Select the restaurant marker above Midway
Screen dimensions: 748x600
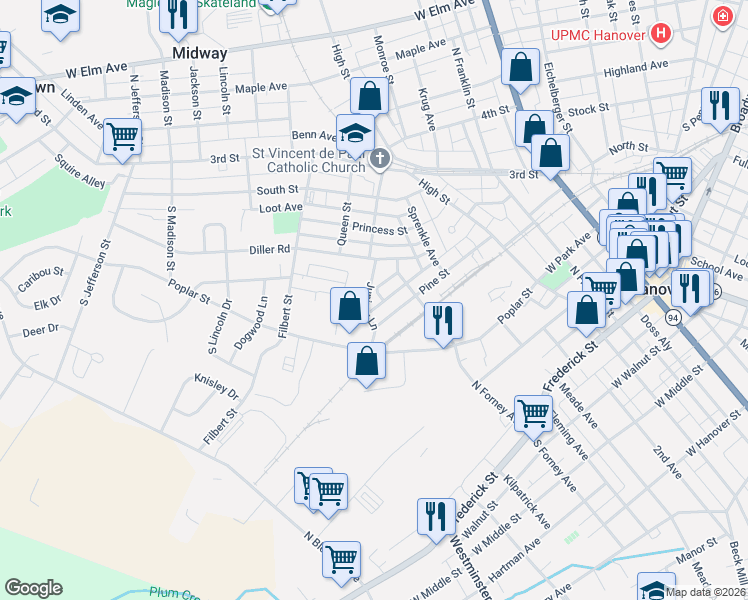coord(178,17)
